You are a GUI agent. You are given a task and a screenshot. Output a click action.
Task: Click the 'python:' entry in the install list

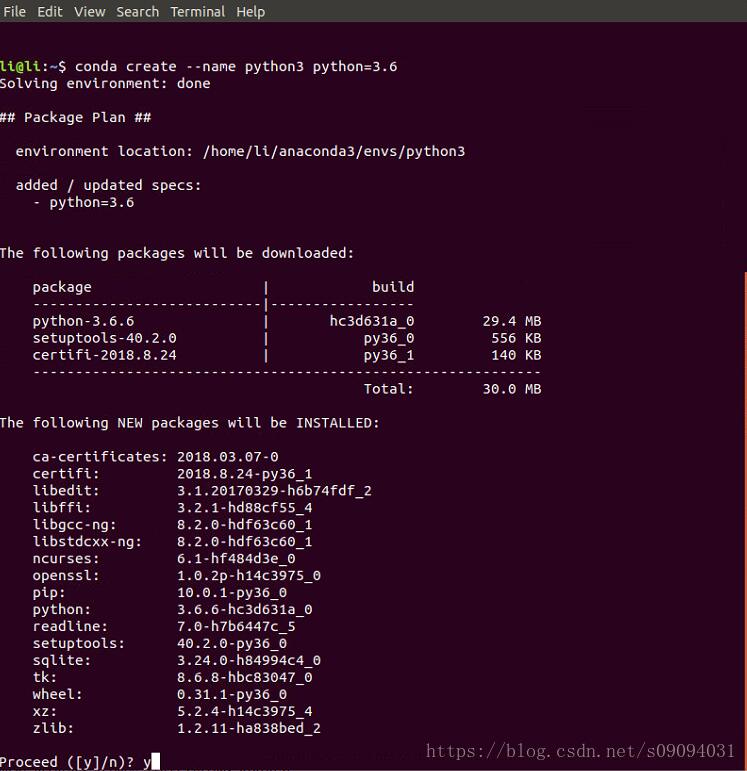(62, 610)
